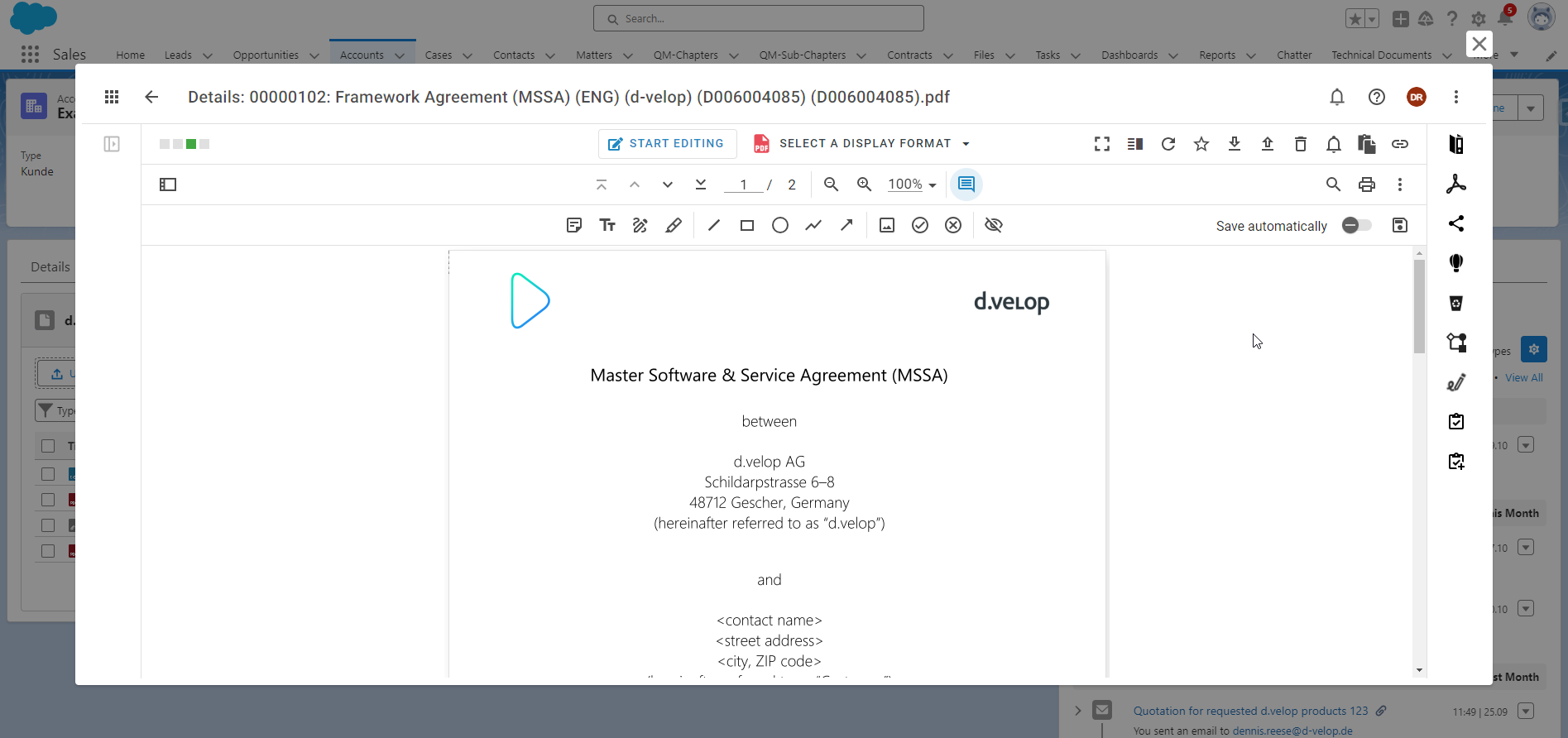
Task: Delete the document using trash icon
Action: [1300, 144]
